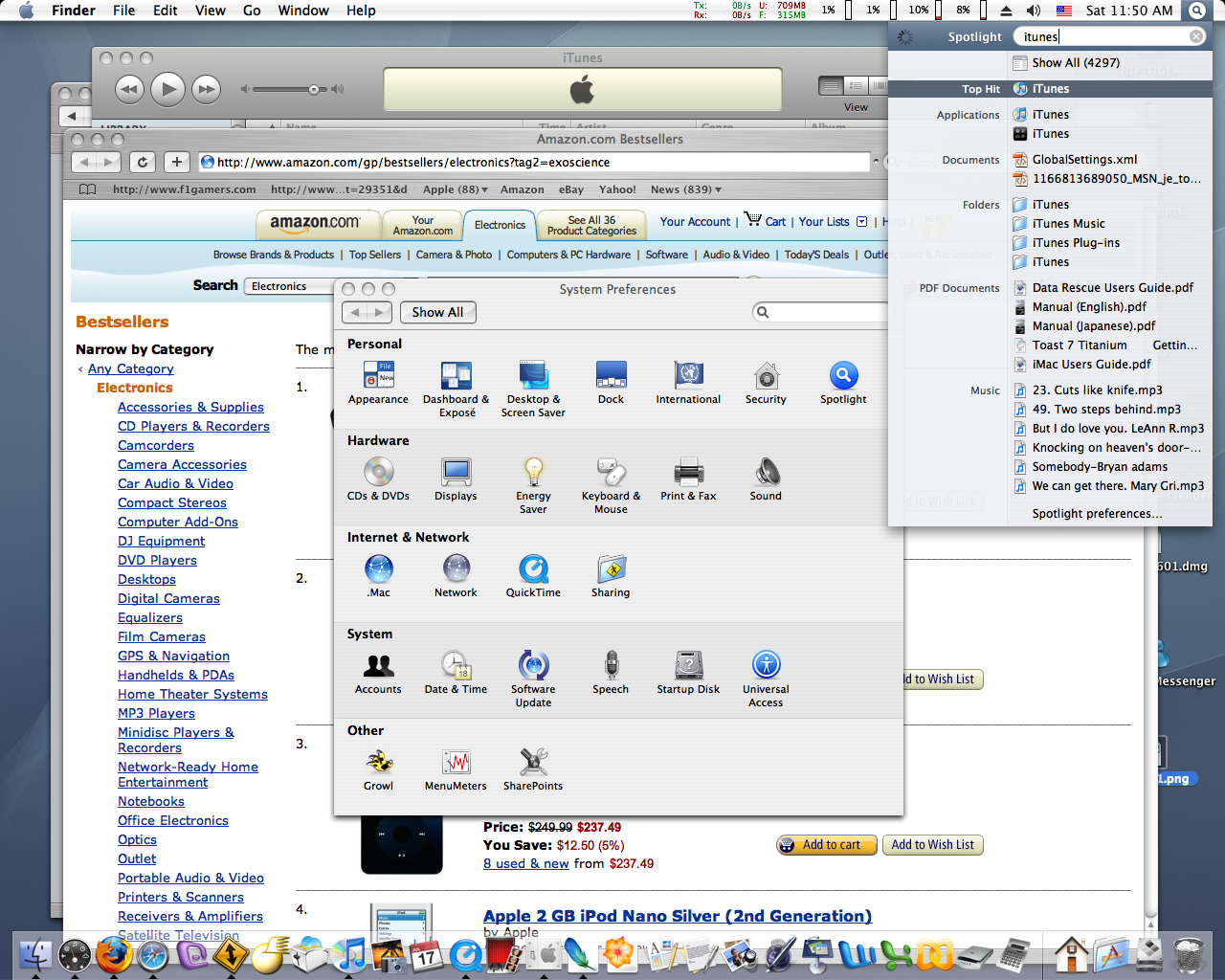Screen dimensions: 1225x980
Task: Open News (839) bookmarks dropdown
Action: click(x=686, y=189)
